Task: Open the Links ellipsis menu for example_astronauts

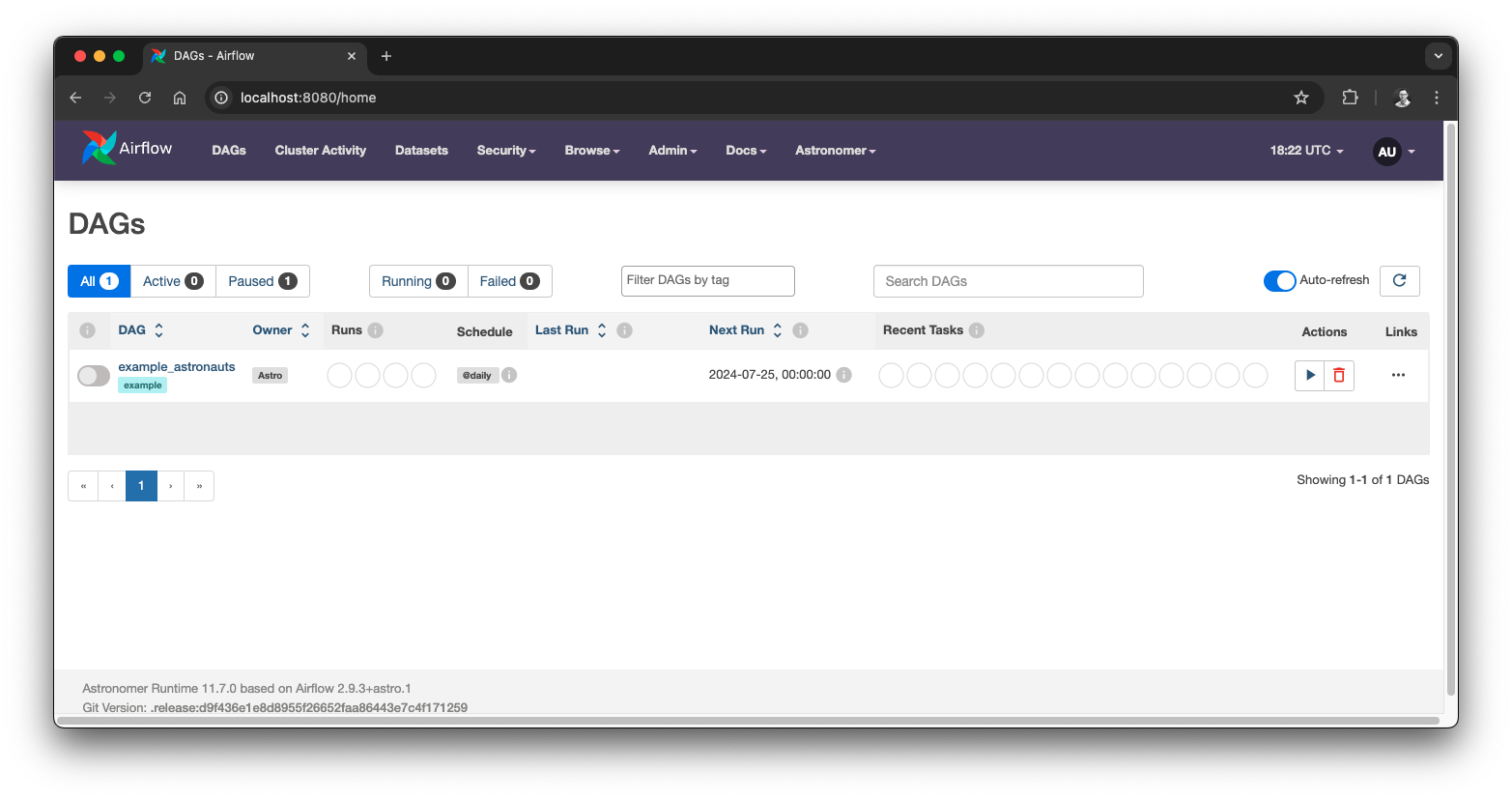Action: (1398, 375)
